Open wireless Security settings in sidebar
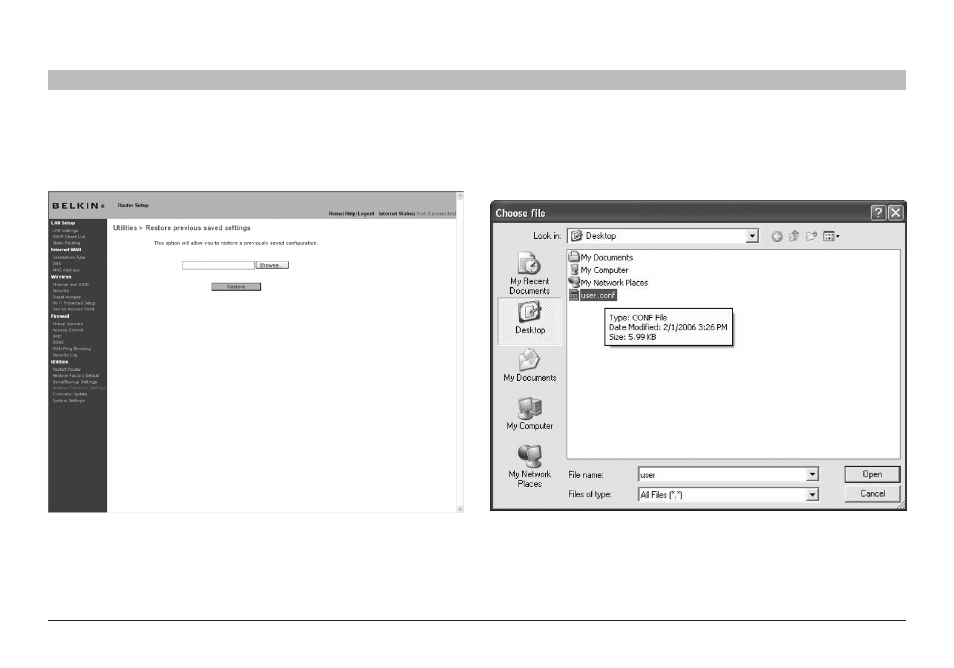This screenshot has height=668, width=954. [61, 290]
